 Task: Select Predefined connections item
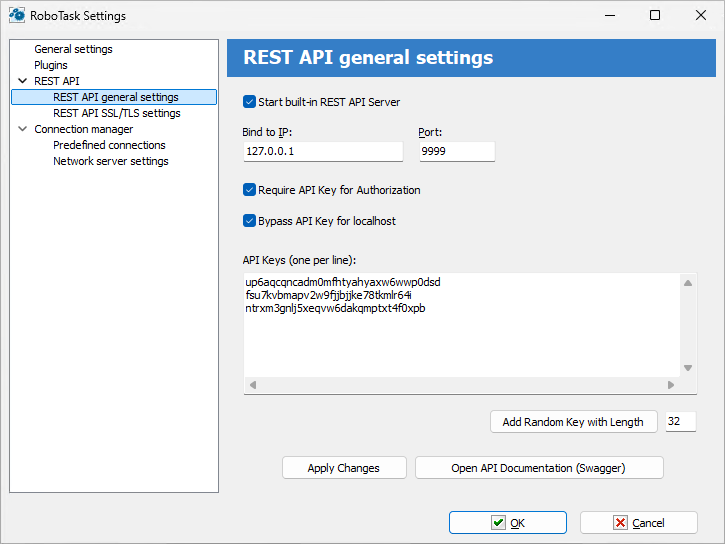[109, 145]
